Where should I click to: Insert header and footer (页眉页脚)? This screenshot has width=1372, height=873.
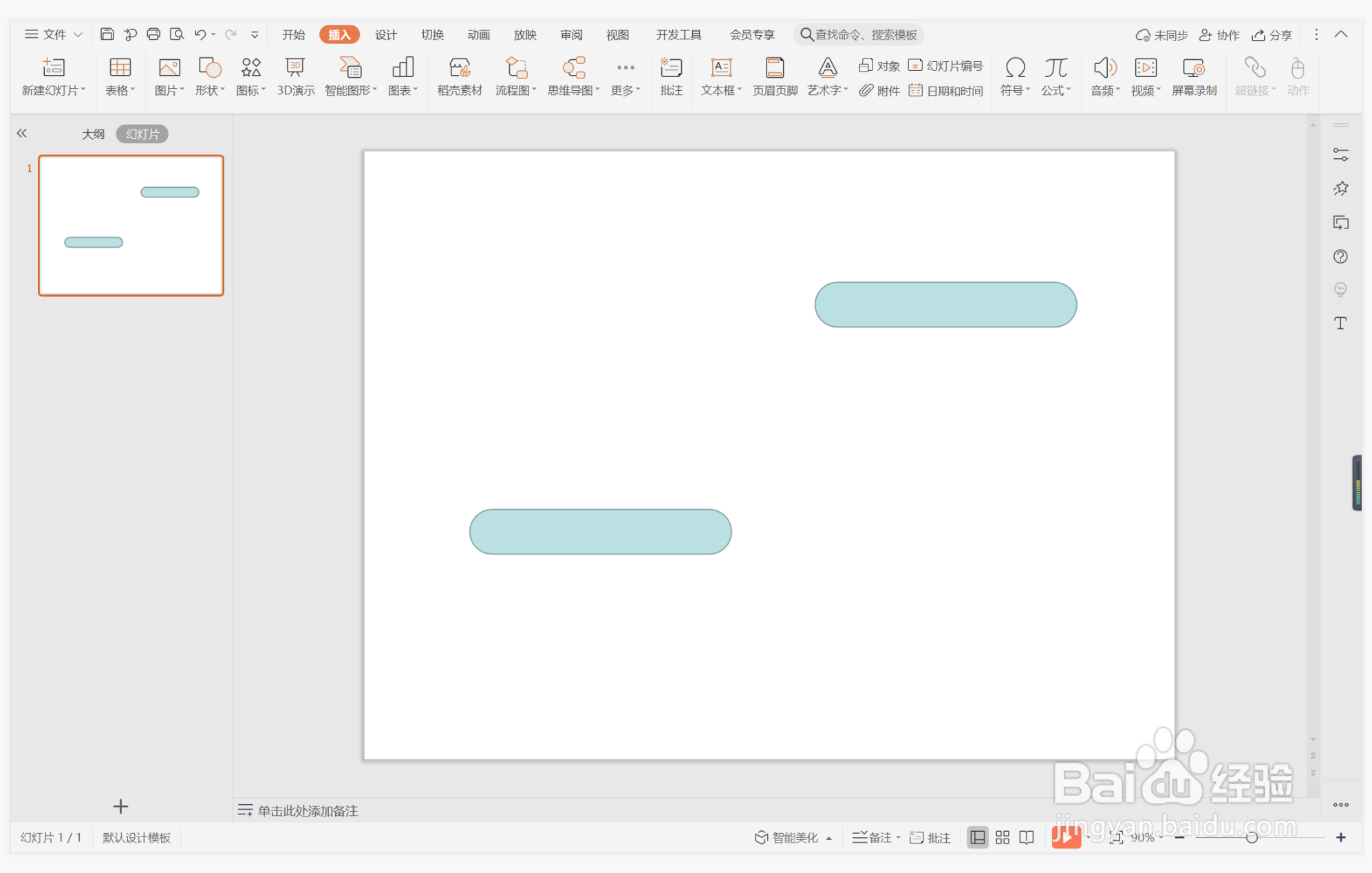[x=774, y=69]
